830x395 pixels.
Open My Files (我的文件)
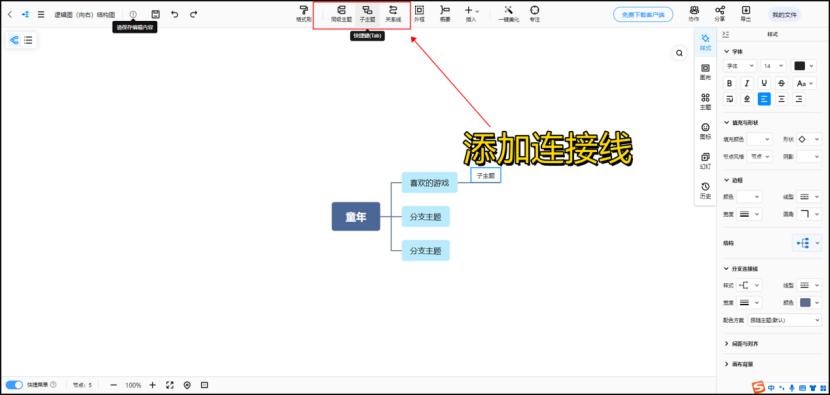click(x=784, y=15)
